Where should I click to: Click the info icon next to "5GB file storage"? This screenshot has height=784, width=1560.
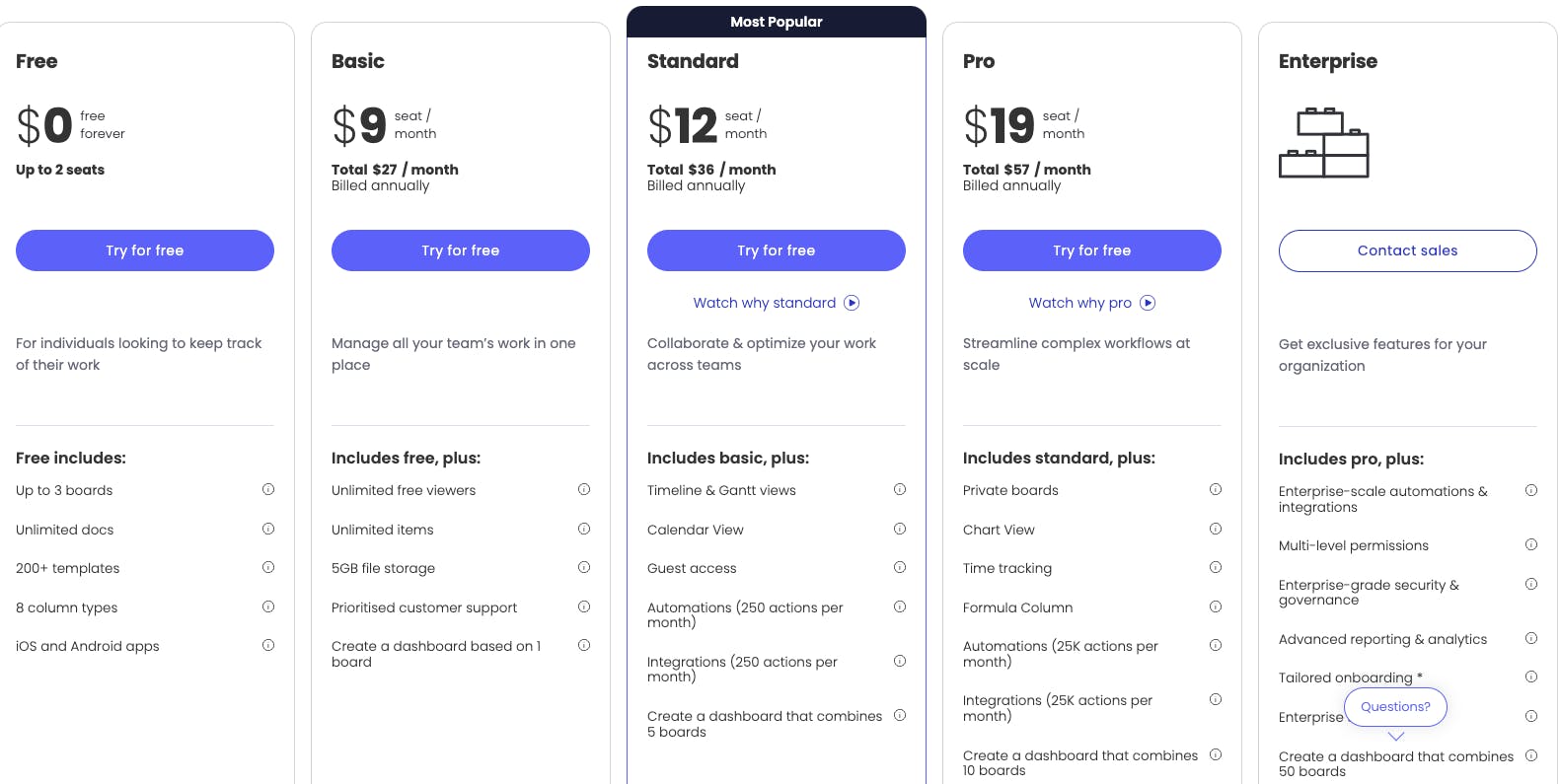(x=584, y=568)
